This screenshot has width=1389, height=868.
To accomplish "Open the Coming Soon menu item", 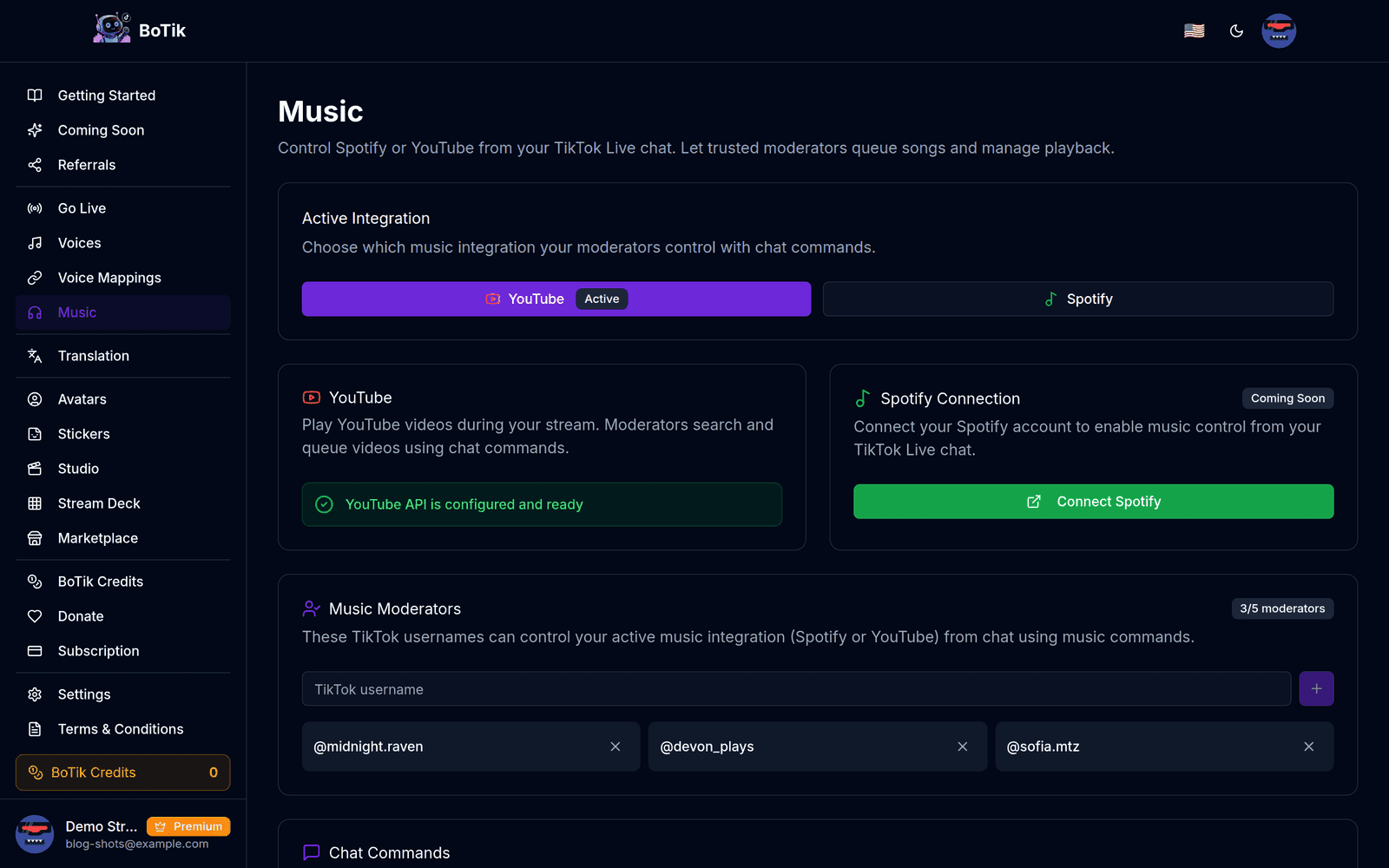I will [x=123, y=130].
